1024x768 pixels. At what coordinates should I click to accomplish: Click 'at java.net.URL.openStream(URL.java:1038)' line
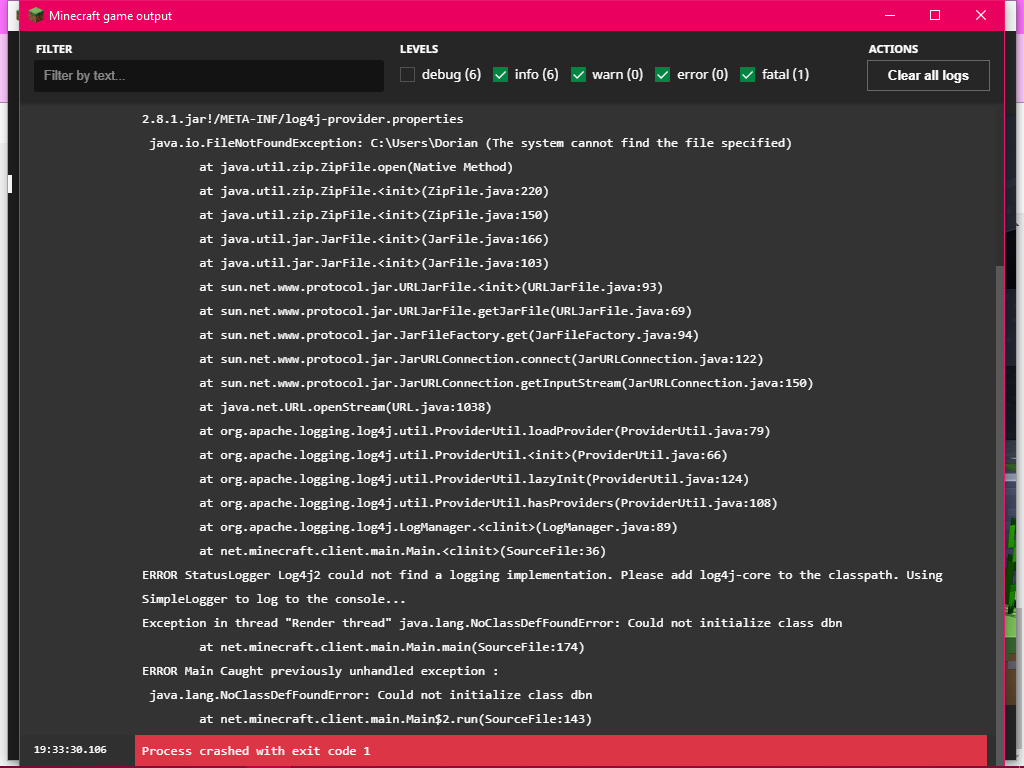pyautogui.click(x=345, y=408)
